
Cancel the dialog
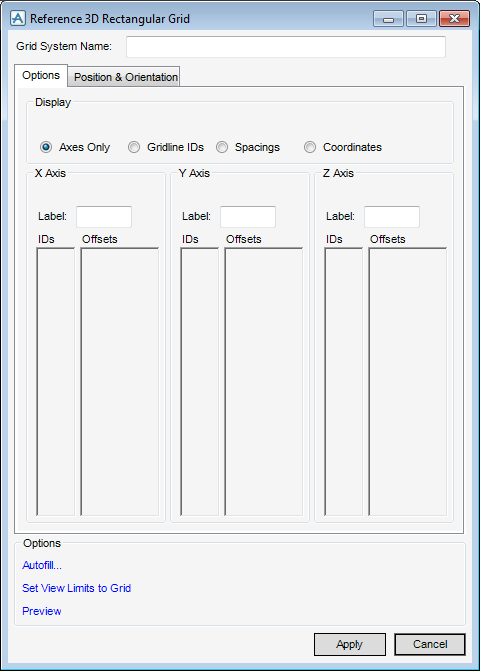[x=430, y=644]
